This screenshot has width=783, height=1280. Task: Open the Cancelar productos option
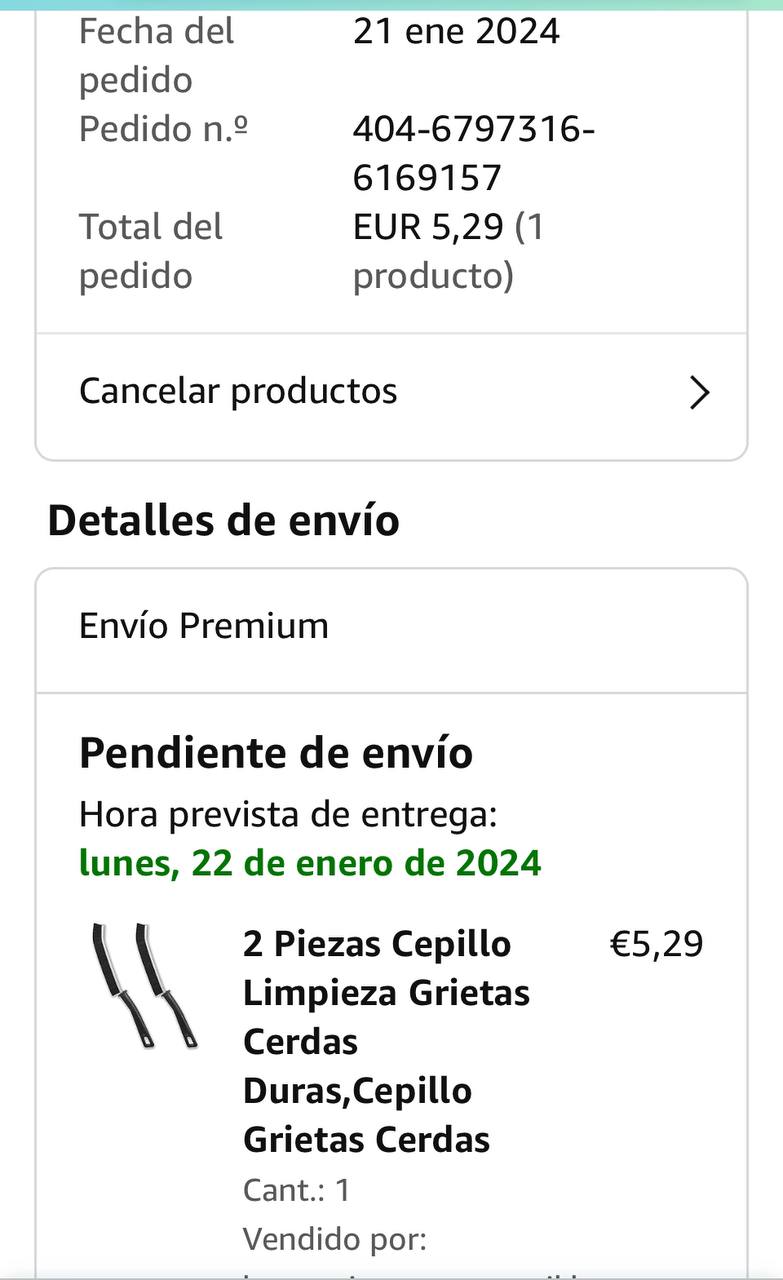[x=238, y=391]
